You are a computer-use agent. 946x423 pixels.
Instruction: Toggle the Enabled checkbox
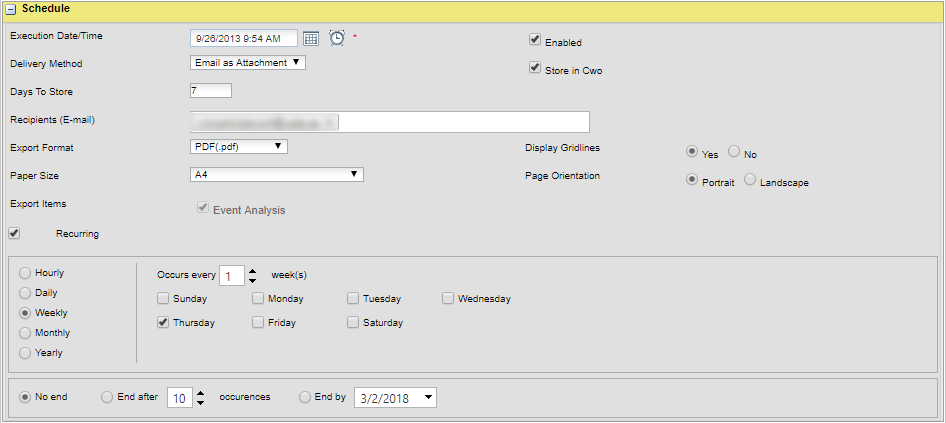pyautogui.click(x=534, y=39)
